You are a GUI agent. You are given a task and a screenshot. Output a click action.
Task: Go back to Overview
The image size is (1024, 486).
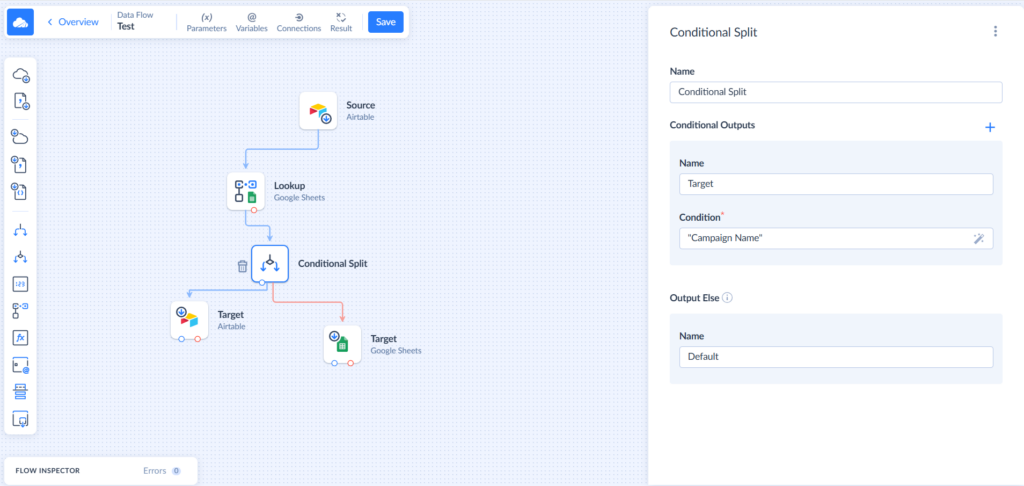71,22
